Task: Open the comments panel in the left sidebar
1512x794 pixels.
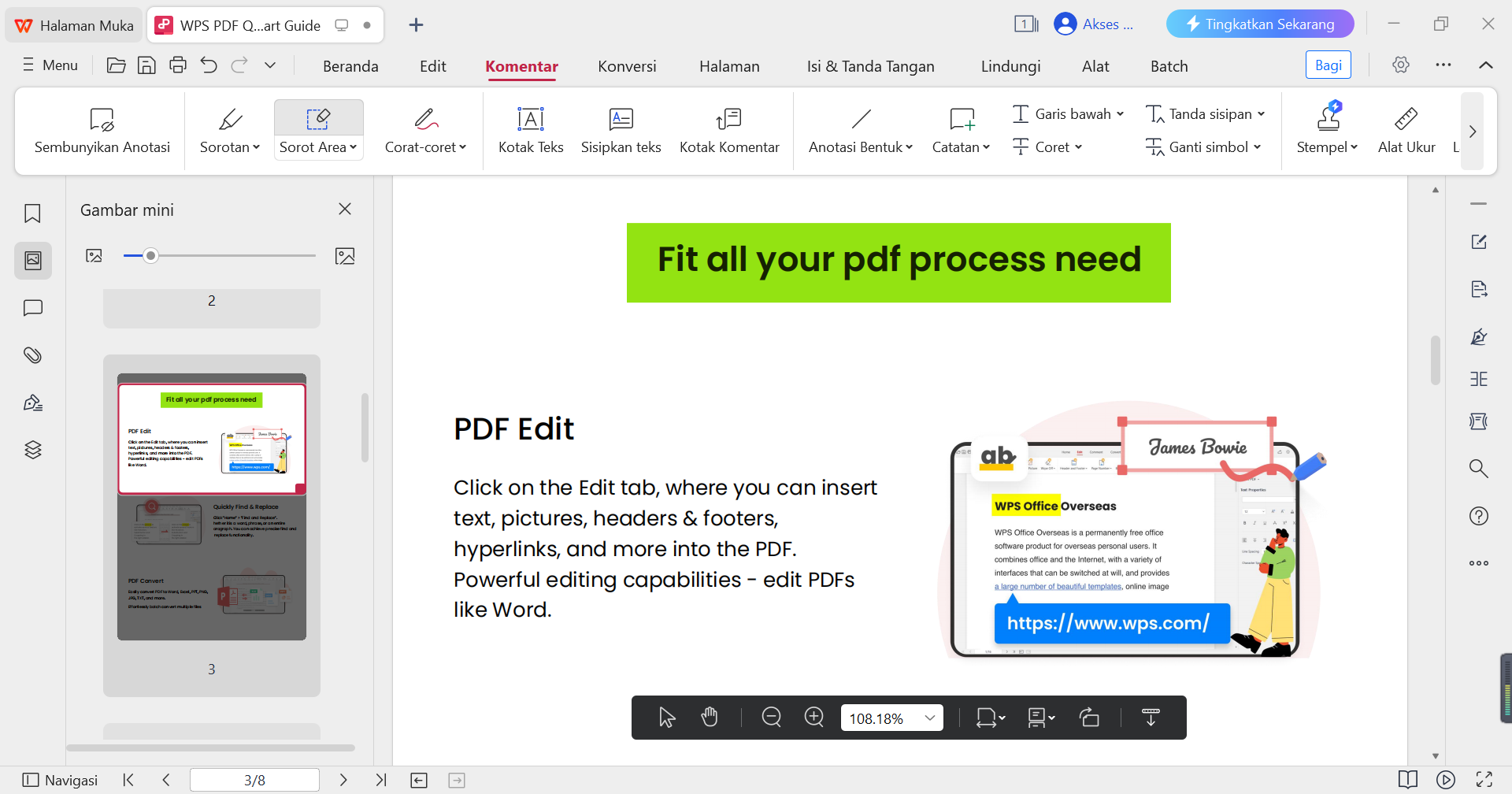Action: [32, 307]
